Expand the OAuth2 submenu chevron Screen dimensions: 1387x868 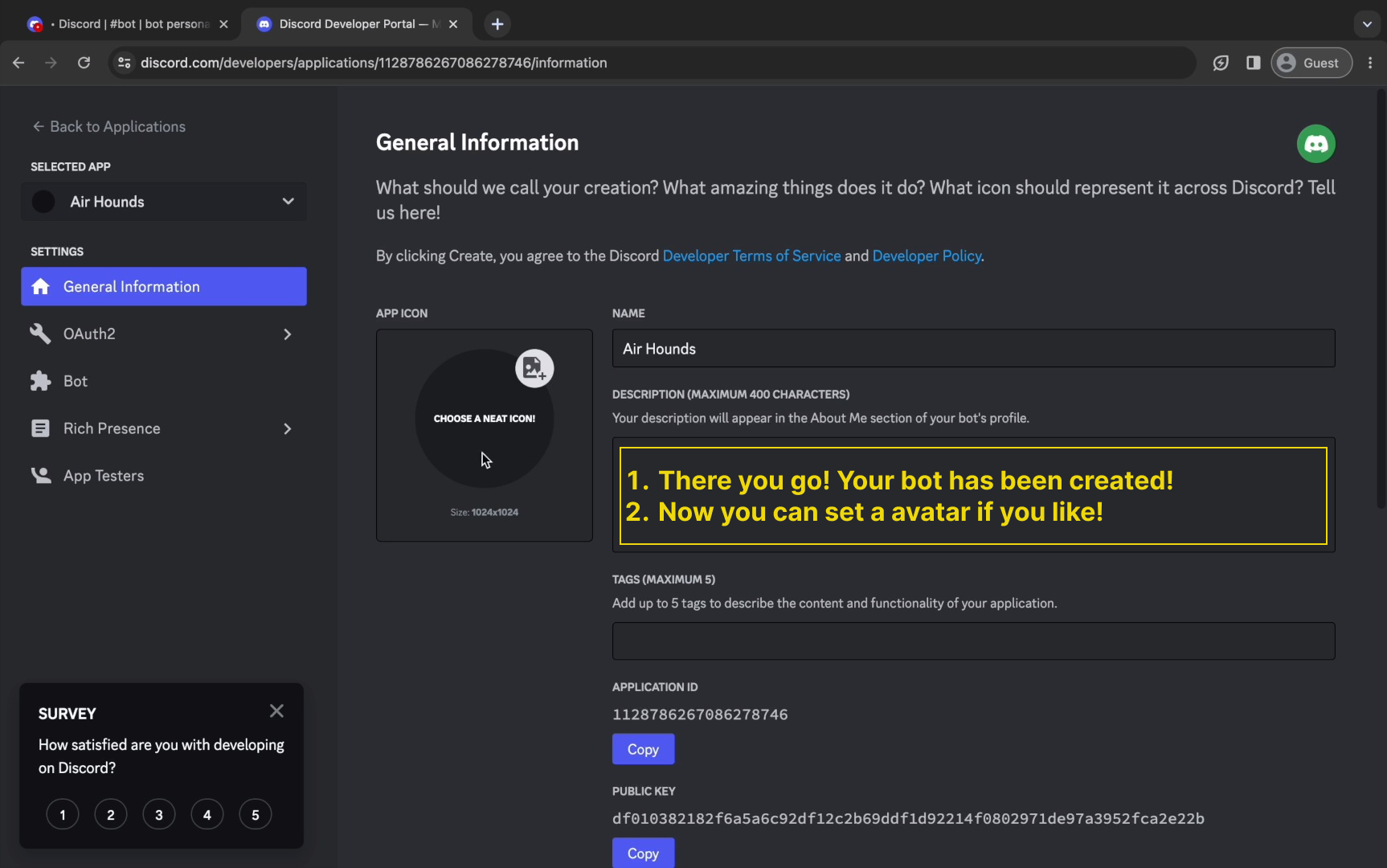click(x=287, y=334)
